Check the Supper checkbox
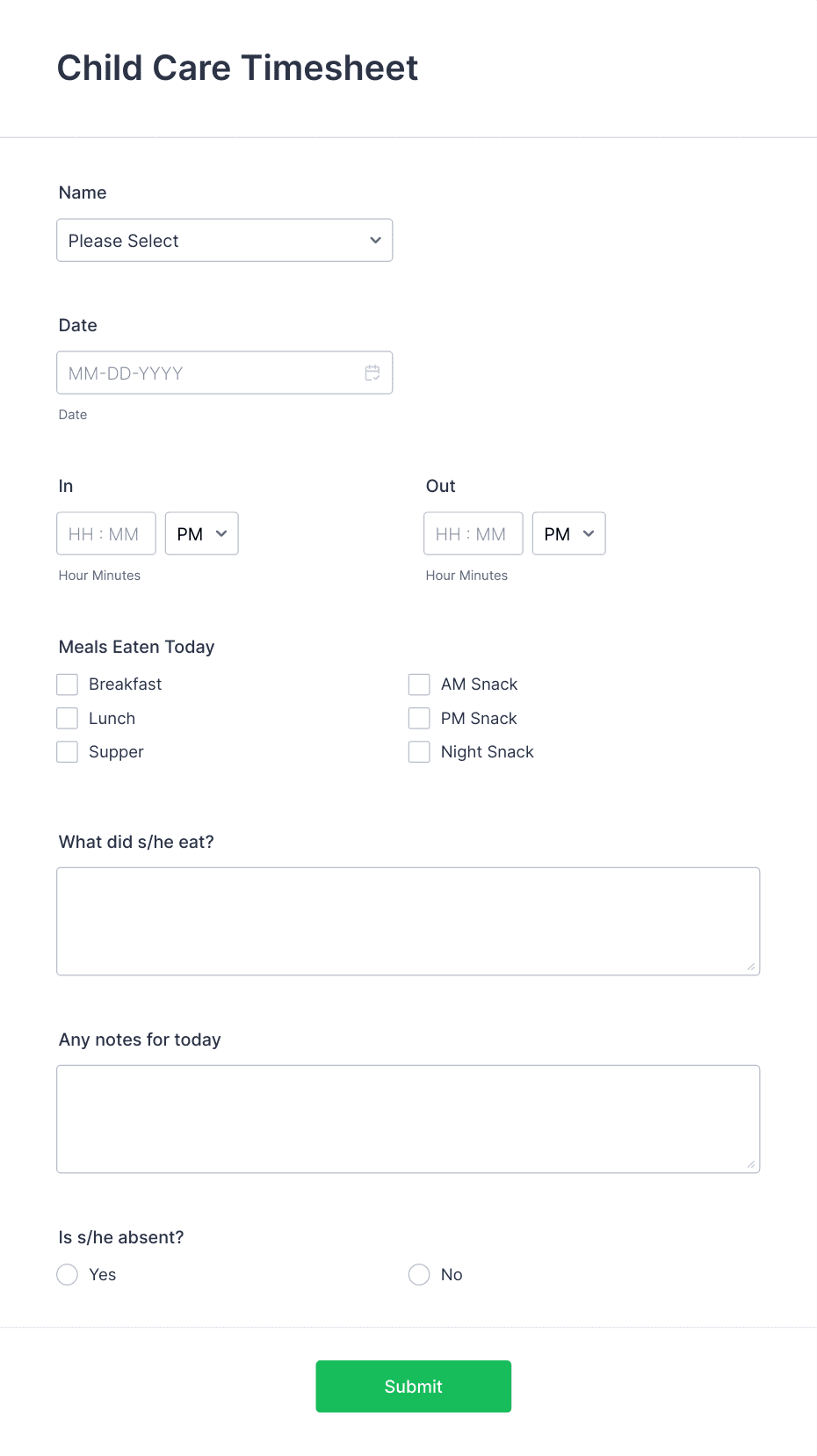 click(x=67, y=751)
